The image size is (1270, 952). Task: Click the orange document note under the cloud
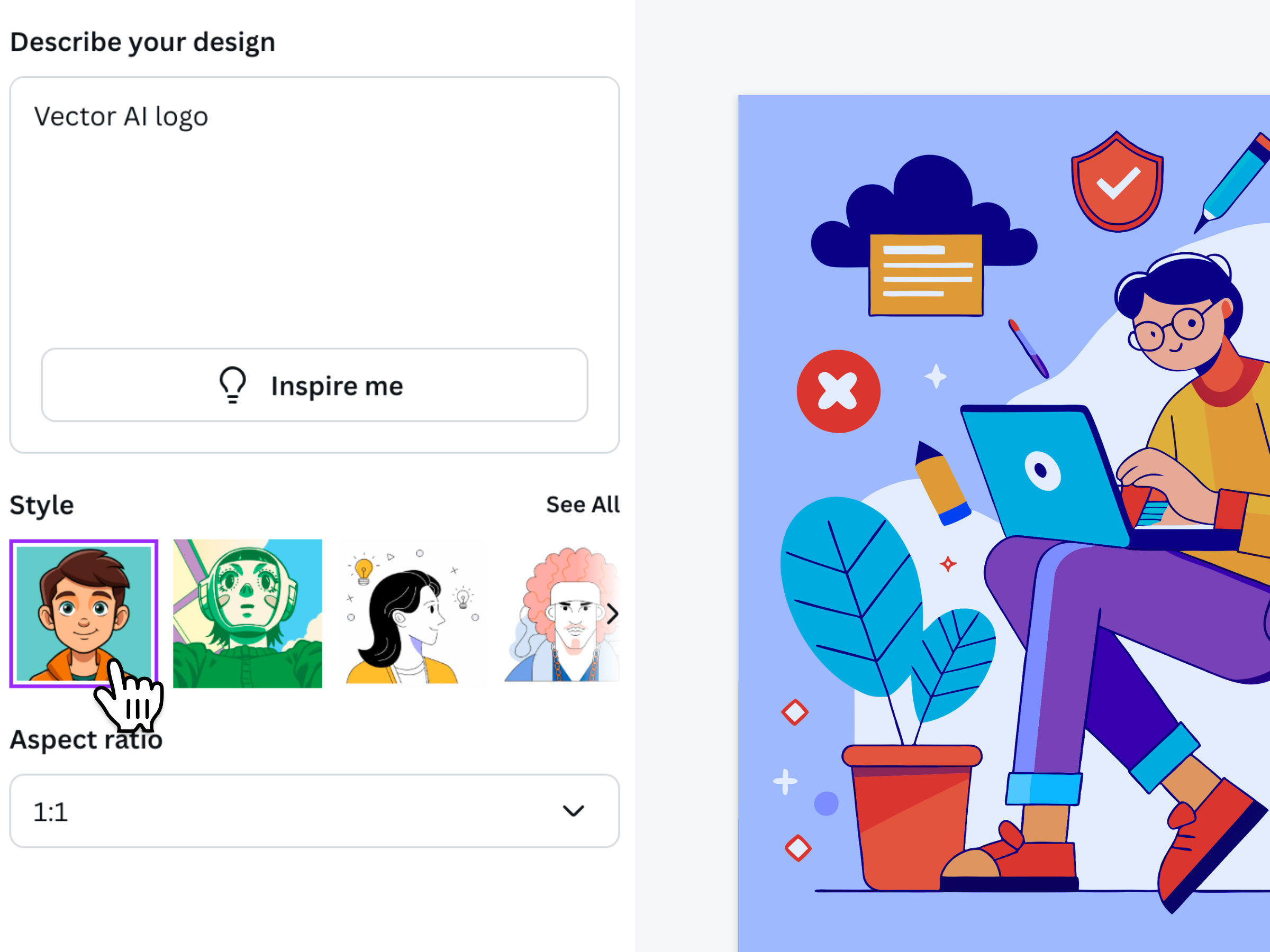(x=926, y=274)
